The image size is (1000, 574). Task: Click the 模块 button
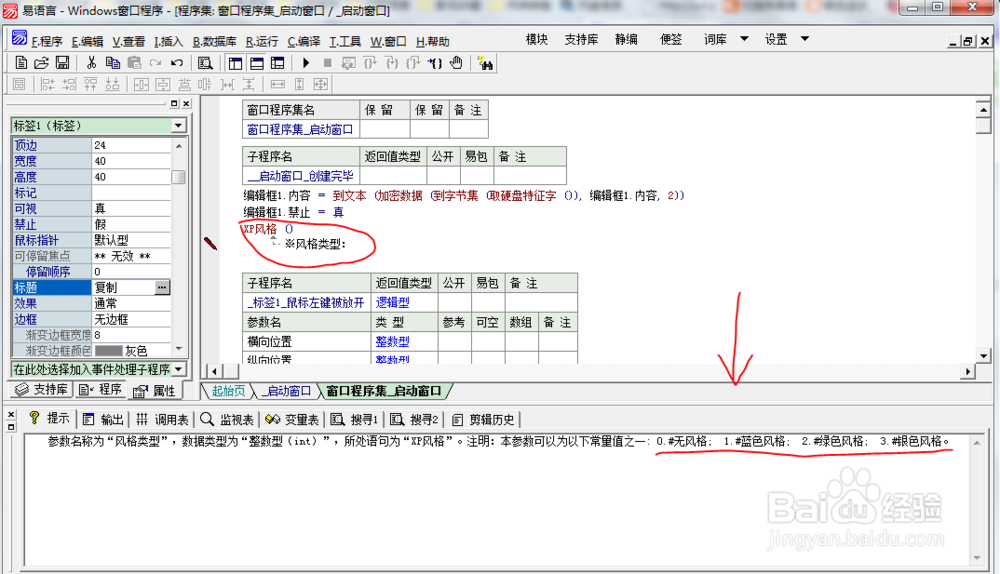(537, 40)
